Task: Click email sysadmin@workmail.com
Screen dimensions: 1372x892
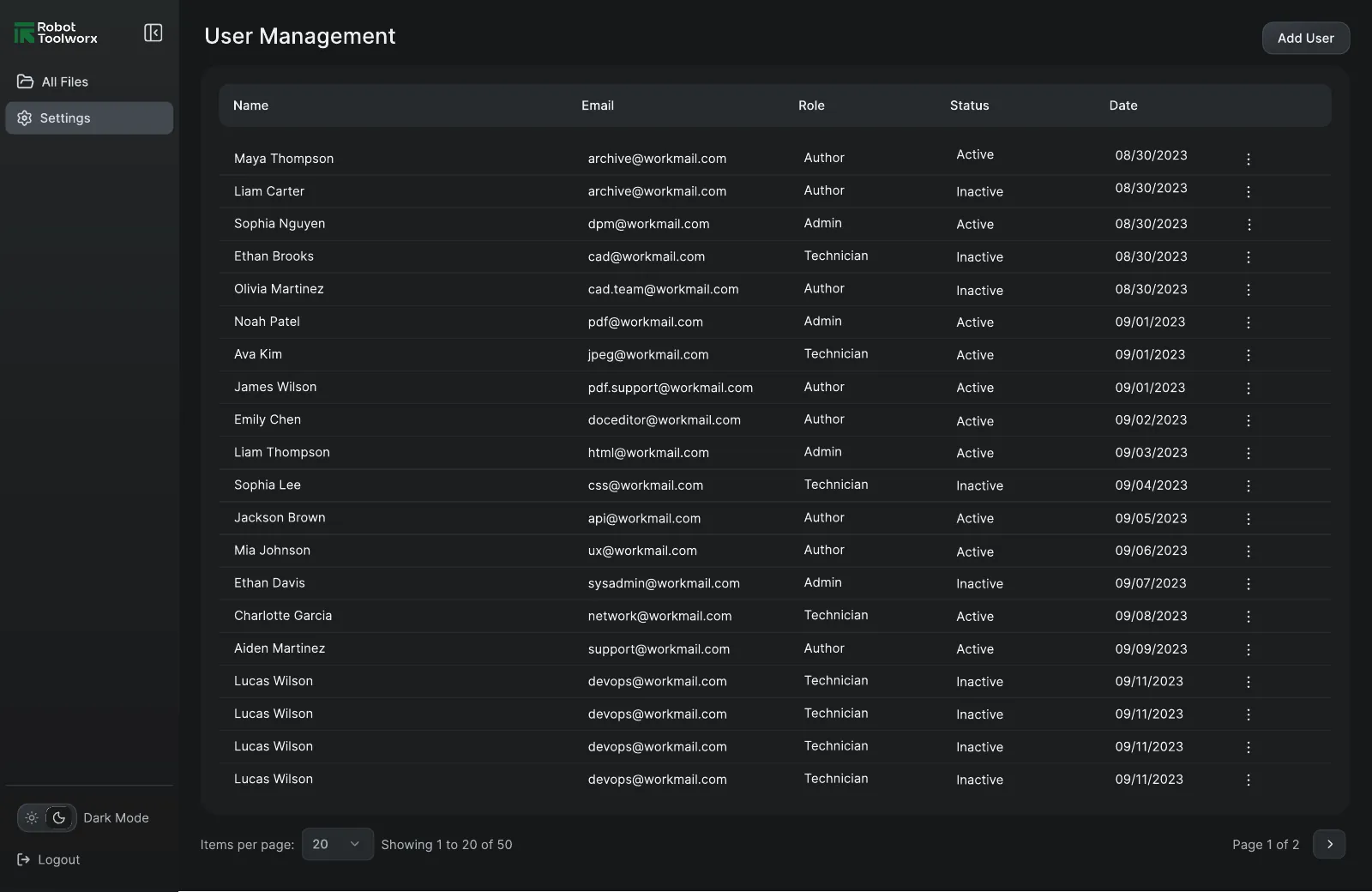Action: [664, 583]
